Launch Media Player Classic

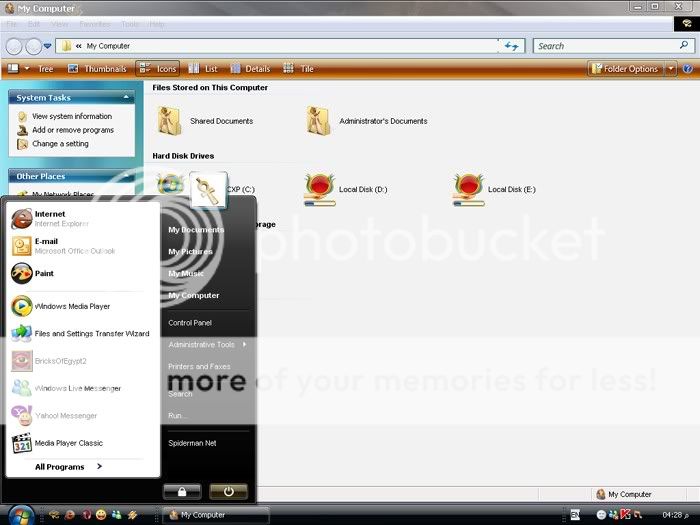pyautogui.click(x=57, y=443)
